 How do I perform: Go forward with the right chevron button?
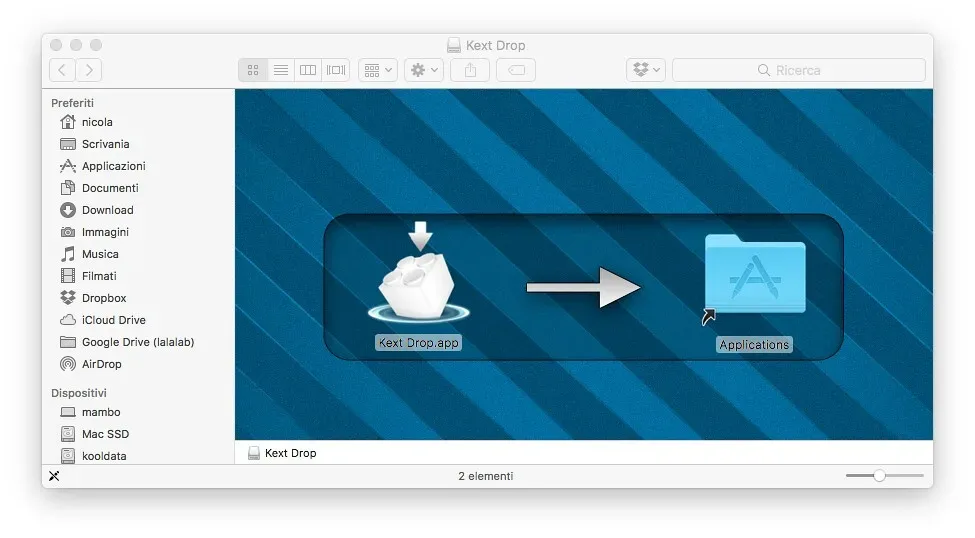[x=89, y=70]
